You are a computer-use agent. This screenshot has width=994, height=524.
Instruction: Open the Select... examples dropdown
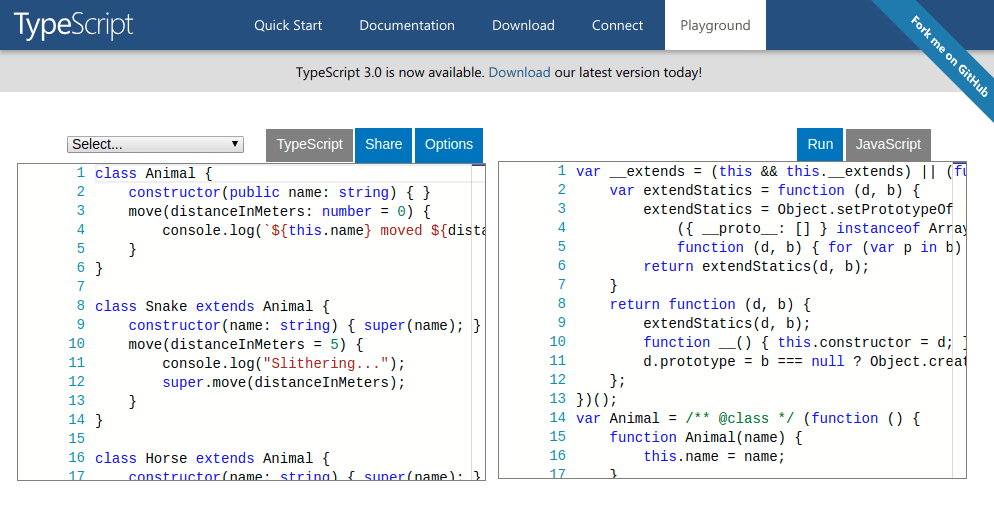pyautogui.click(x=155, y=144)
